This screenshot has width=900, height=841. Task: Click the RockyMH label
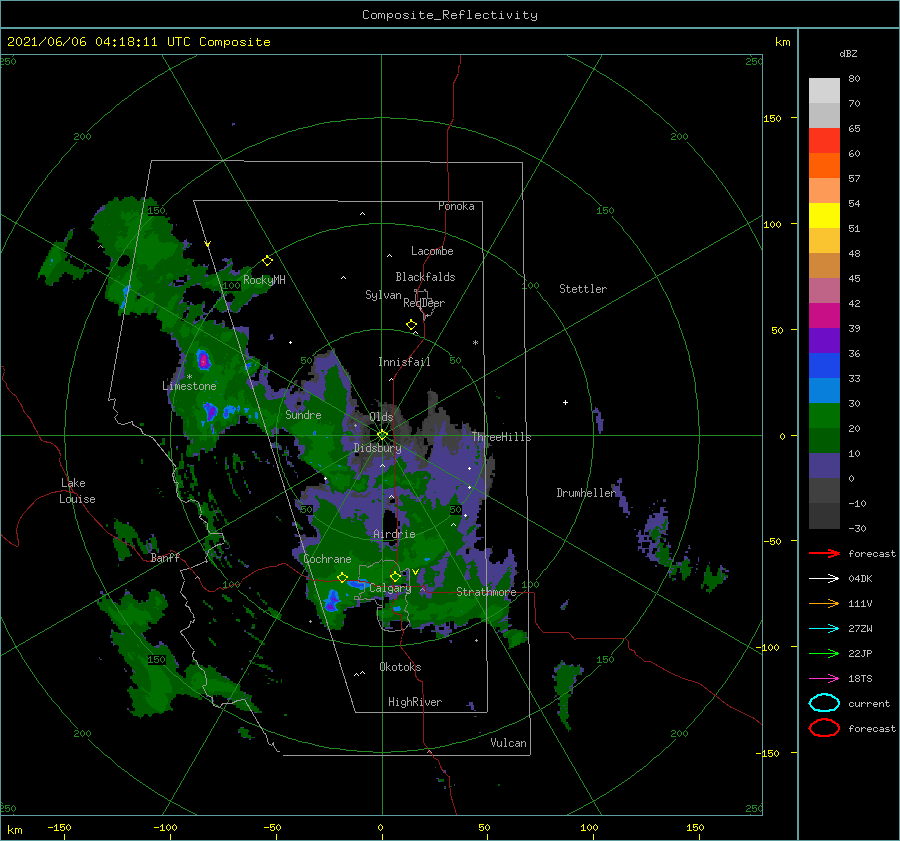pyautogui.click(x=264, y=280)
